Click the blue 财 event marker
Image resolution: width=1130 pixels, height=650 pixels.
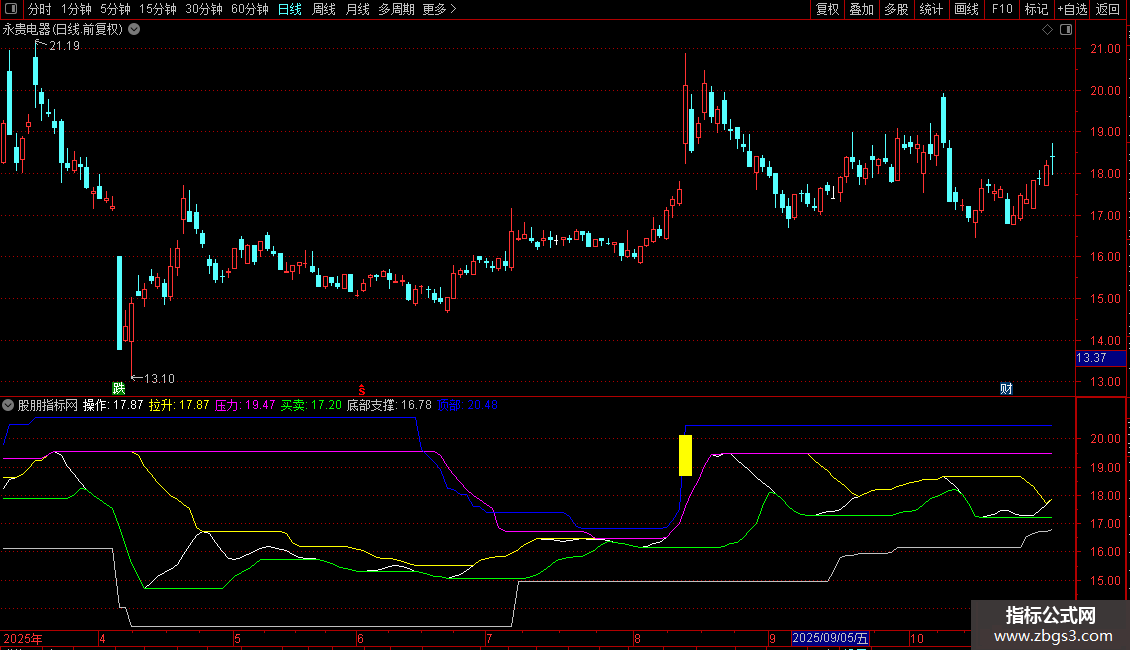[1006, 388]
